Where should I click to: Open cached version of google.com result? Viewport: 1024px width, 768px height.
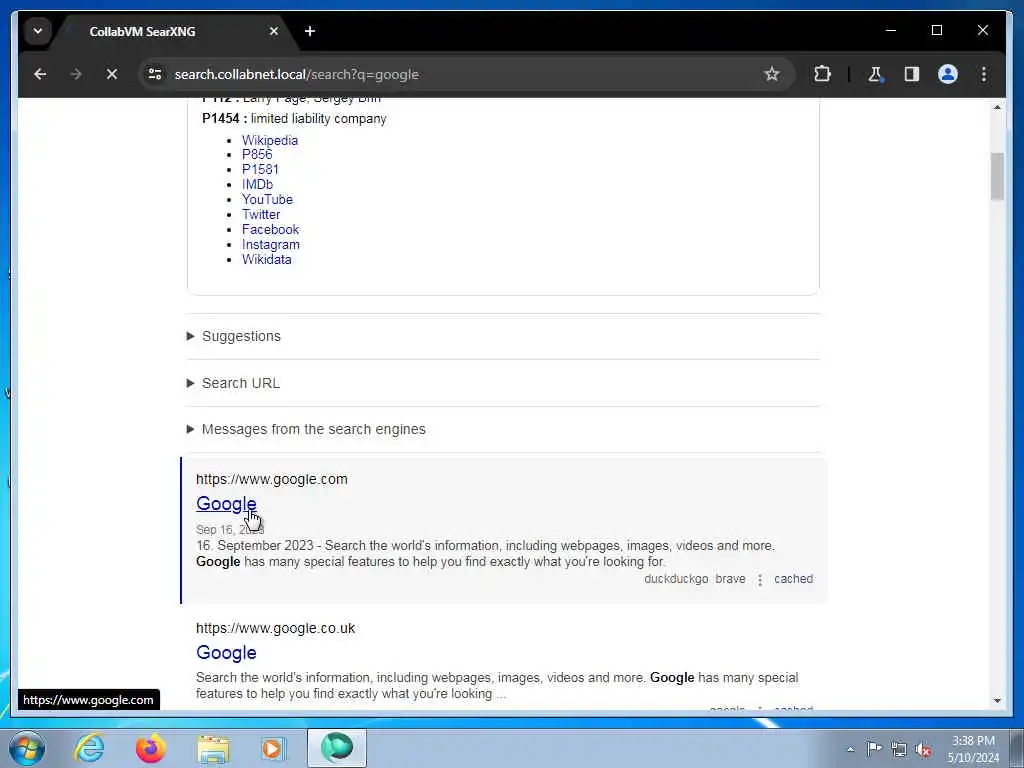(793, 579)
